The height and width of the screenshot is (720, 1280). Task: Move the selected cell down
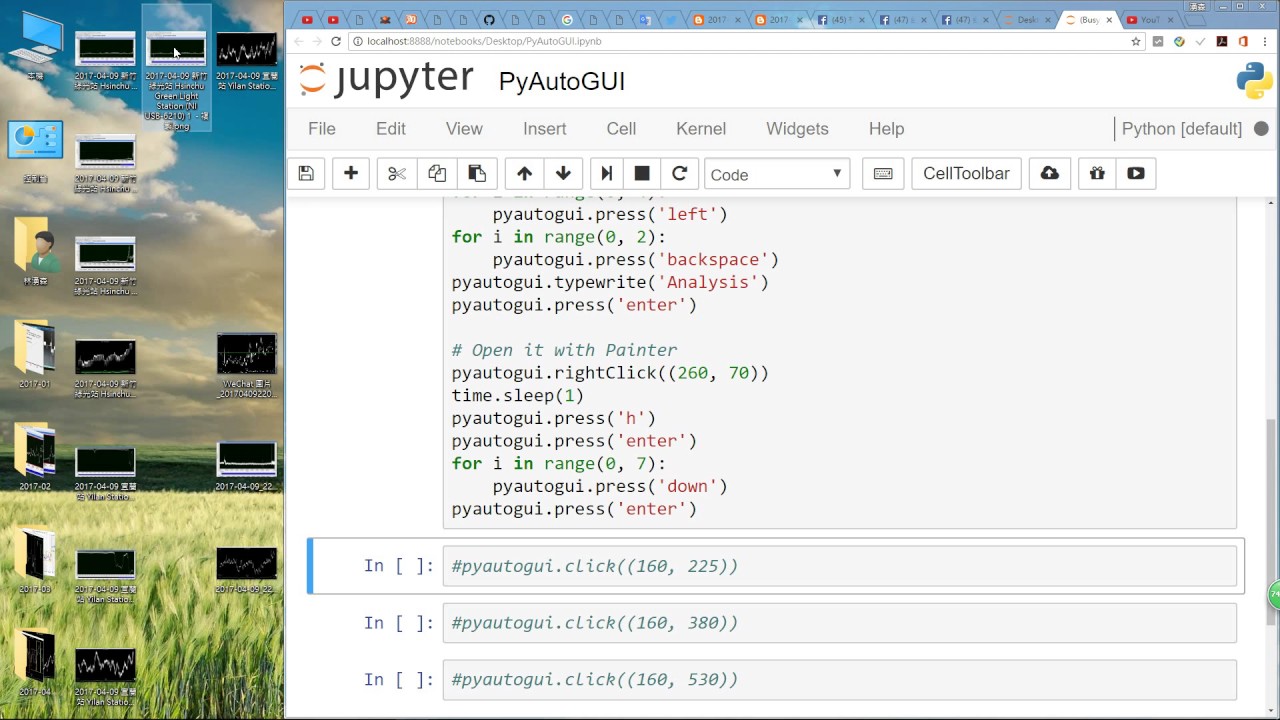click(563, 173)
